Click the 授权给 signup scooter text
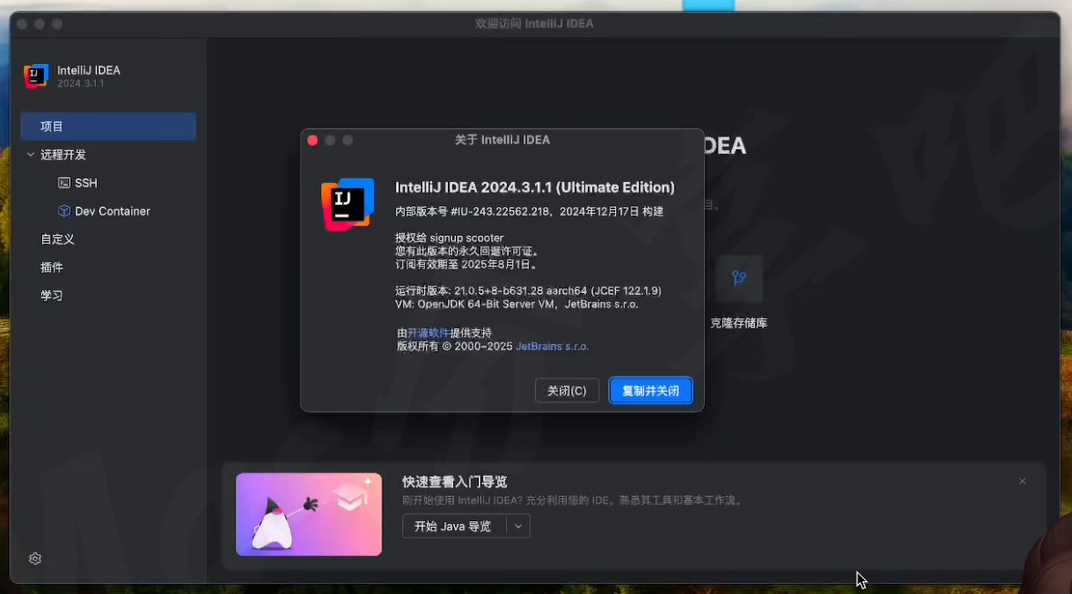The image size is (1072, 594). (x=449, y=238)
